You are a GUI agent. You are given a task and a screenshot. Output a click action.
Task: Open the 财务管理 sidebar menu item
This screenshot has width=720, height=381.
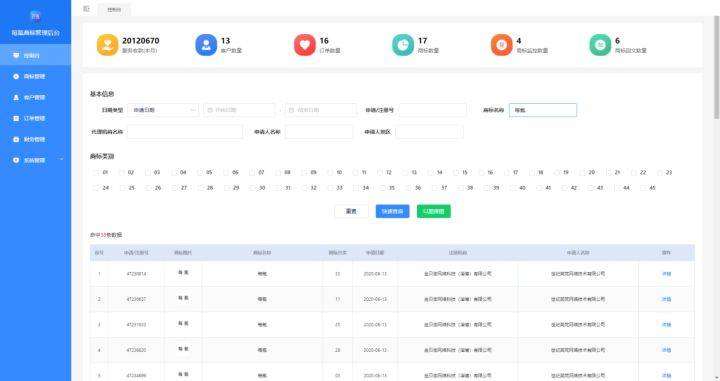[x=35, y=139]
